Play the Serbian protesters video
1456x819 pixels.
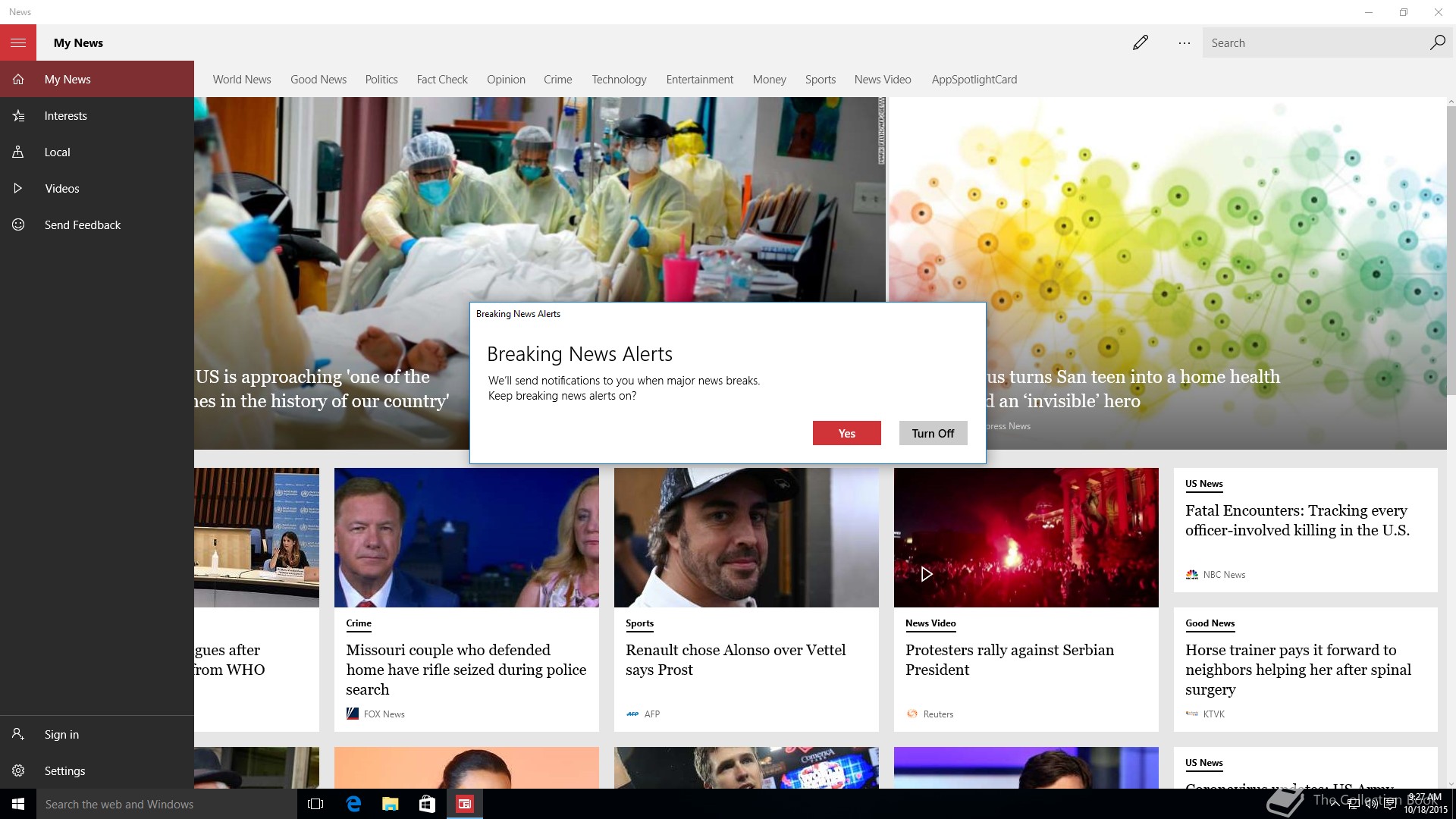click(x=926, y=574)
